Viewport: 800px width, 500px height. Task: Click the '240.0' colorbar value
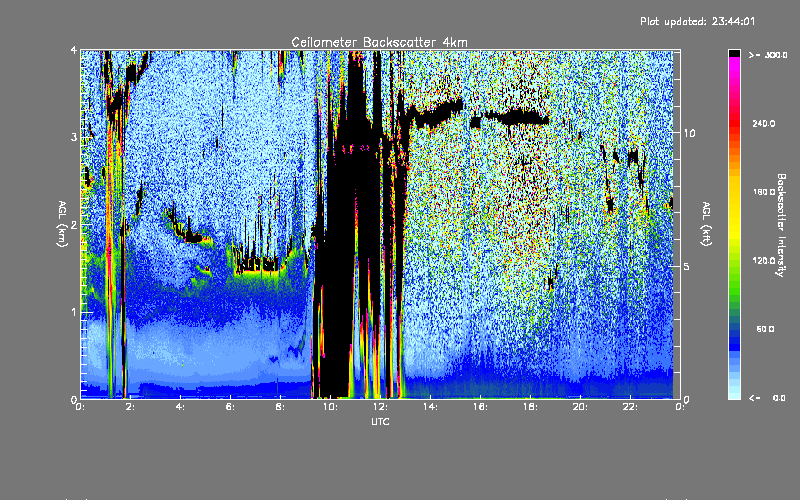tap(764, 123)
